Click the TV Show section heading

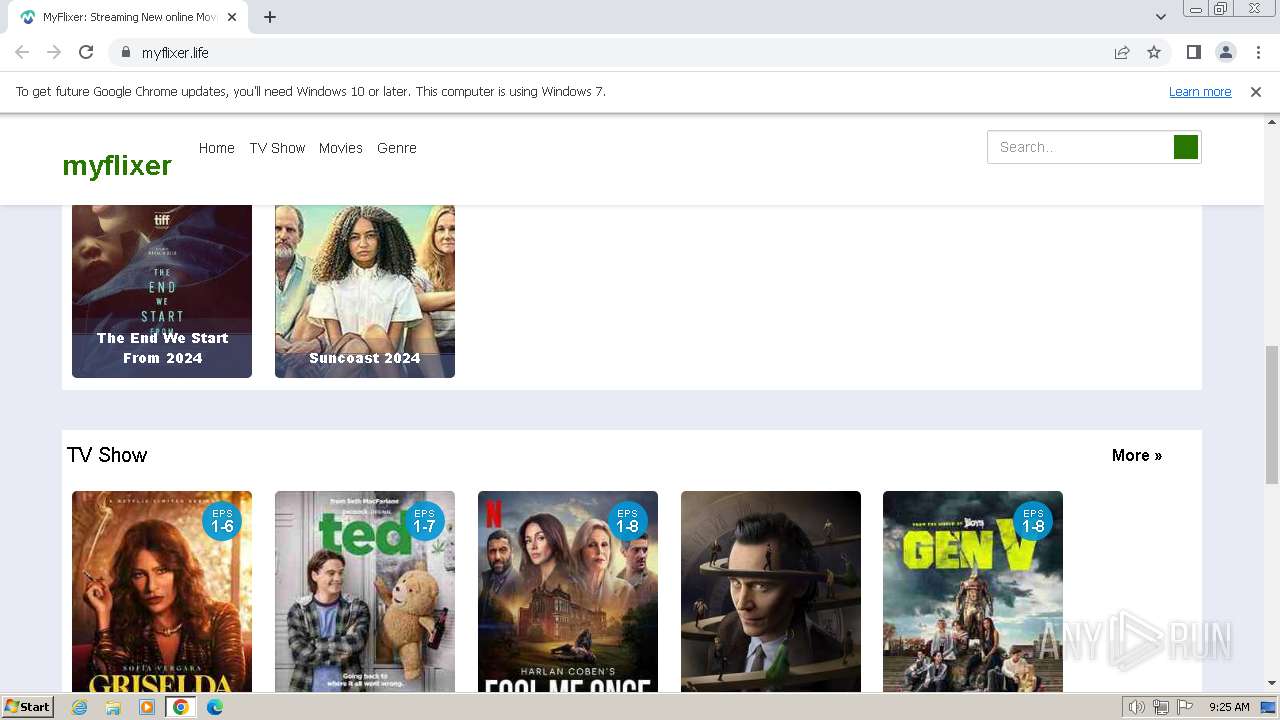point(107,455)
